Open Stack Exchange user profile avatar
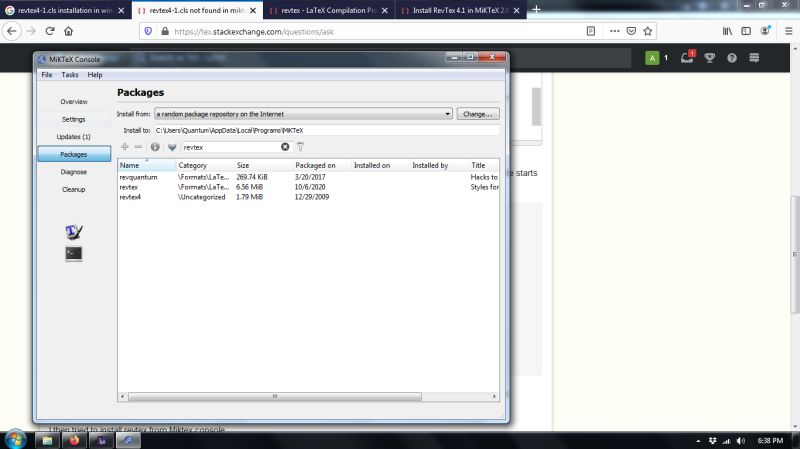Image resolution: width=800 pixels, height=449 pixels. click(652, 58)
